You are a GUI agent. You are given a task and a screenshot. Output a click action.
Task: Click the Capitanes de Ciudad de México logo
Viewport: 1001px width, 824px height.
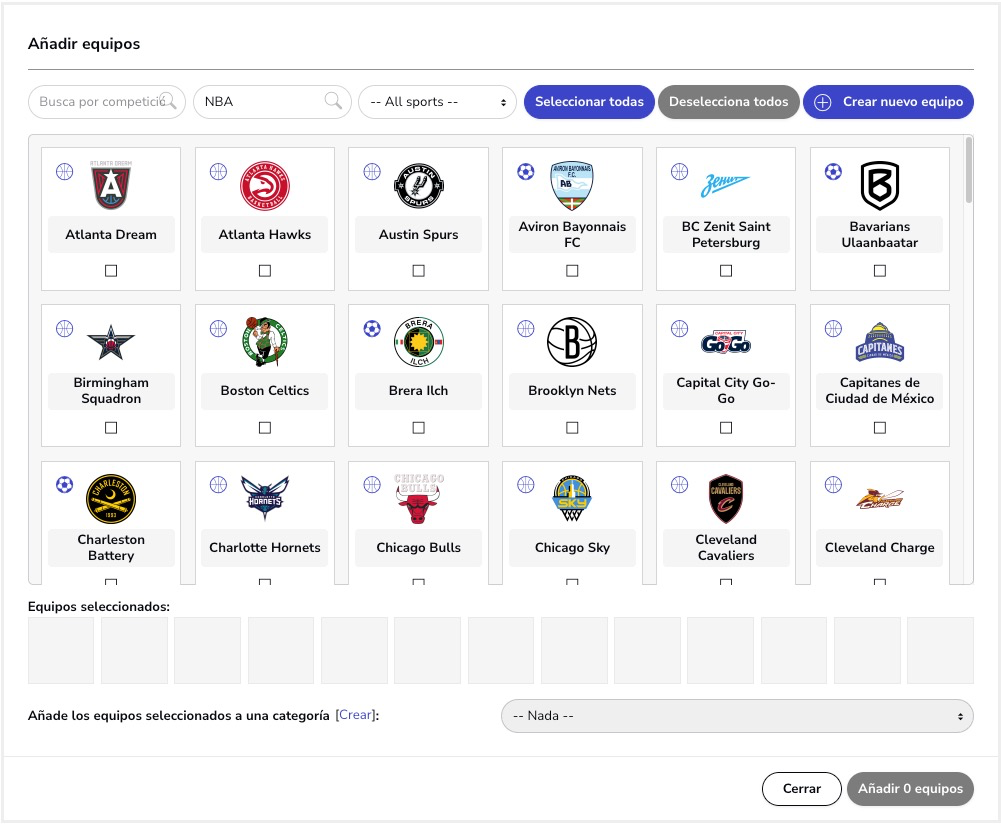coord(880,342)
